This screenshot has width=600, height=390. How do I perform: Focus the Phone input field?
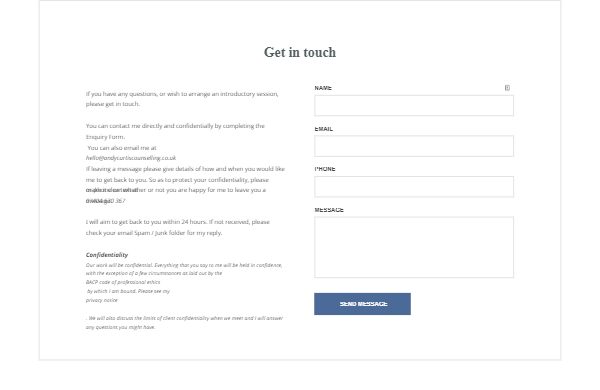tap(414, 187)
